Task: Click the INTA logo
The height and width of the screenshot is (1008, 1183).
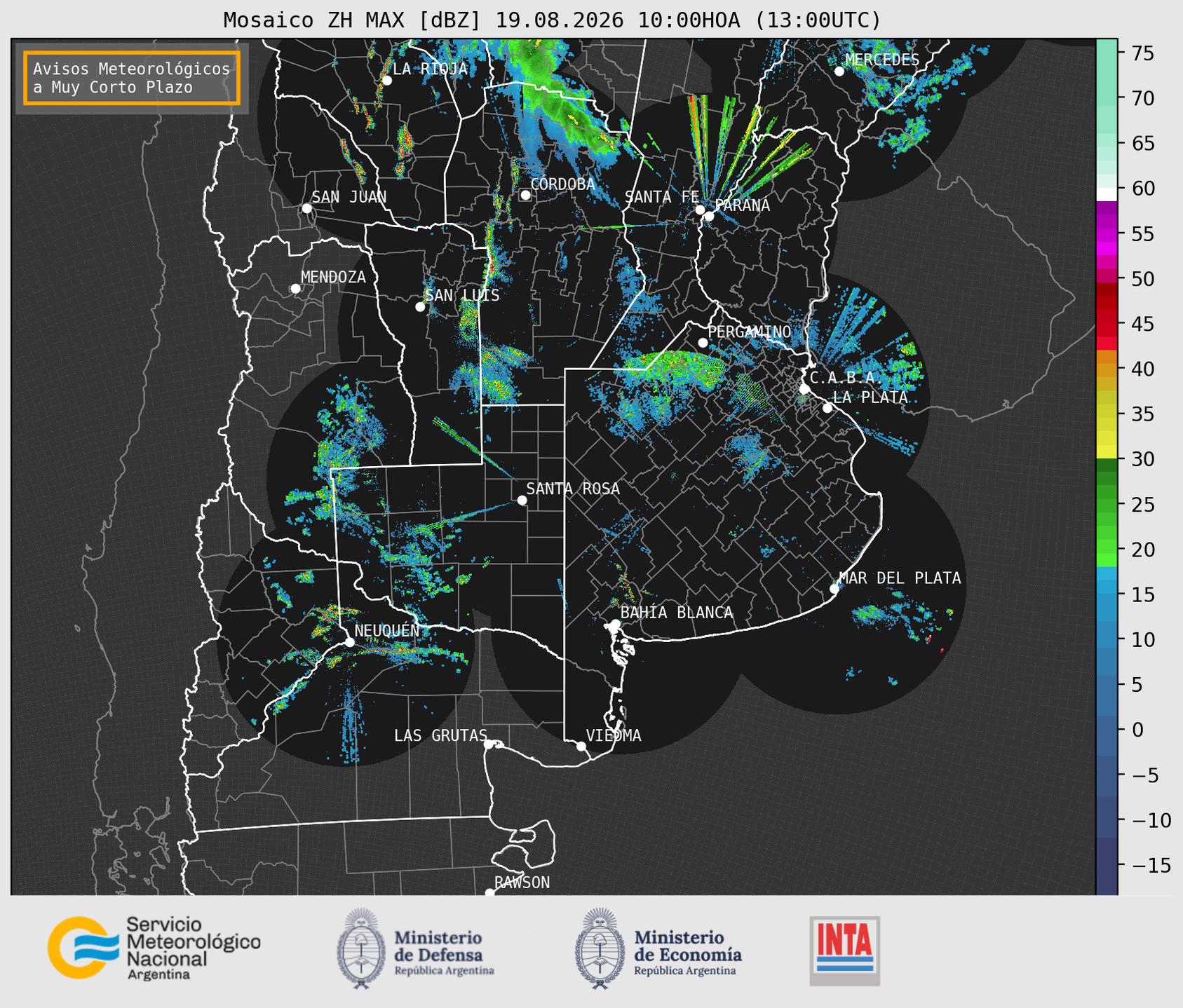Action: point(844,951)
